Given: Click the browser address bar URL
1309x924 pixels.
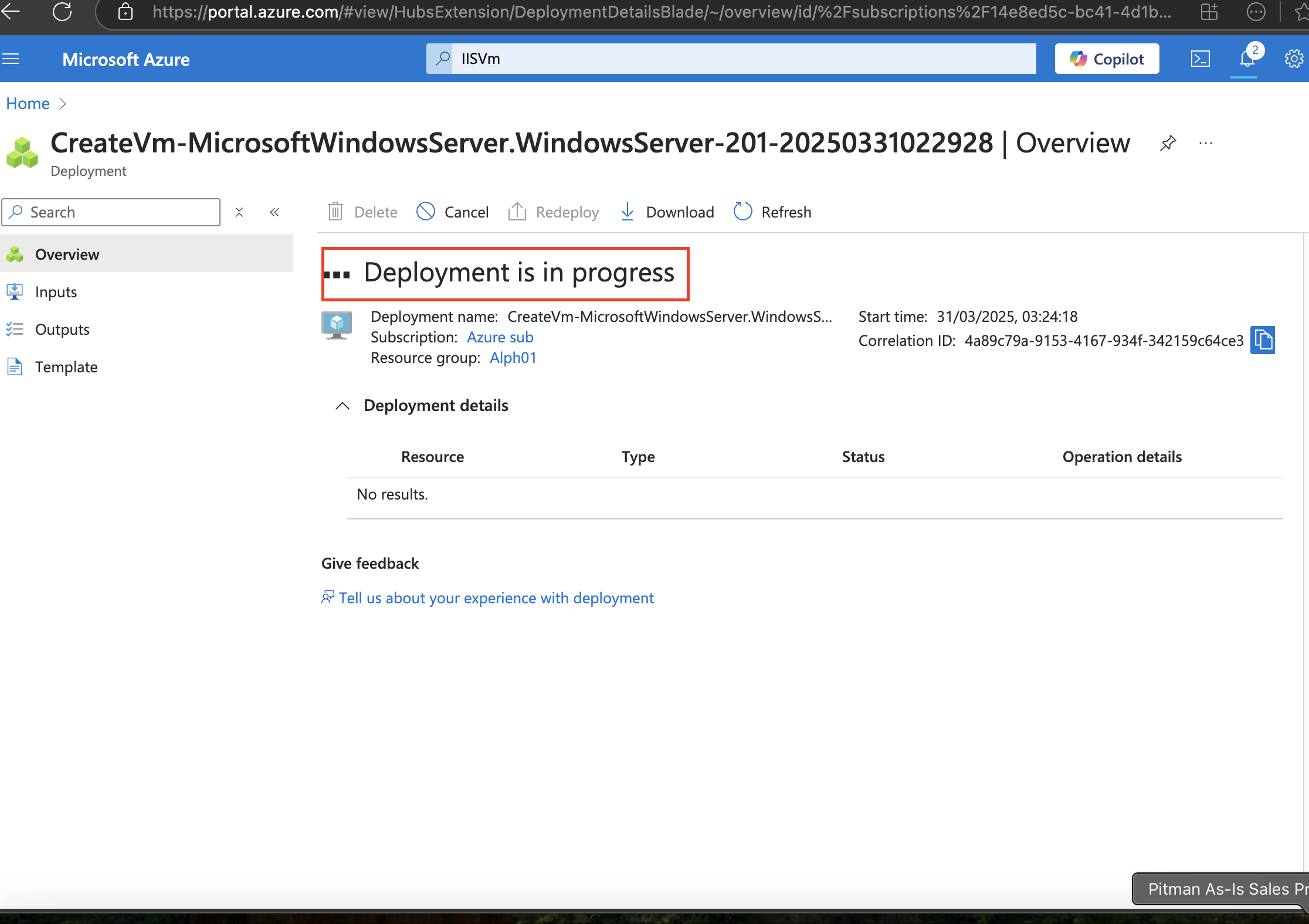Looking at the screenshot, I should point(662,11).
